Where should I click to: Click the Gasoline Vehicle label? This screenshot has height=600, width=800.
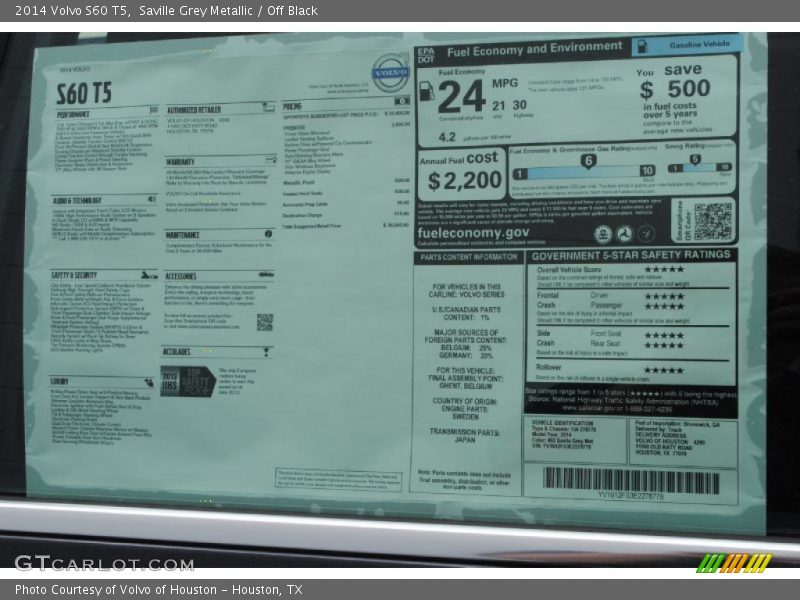[687, 45]
